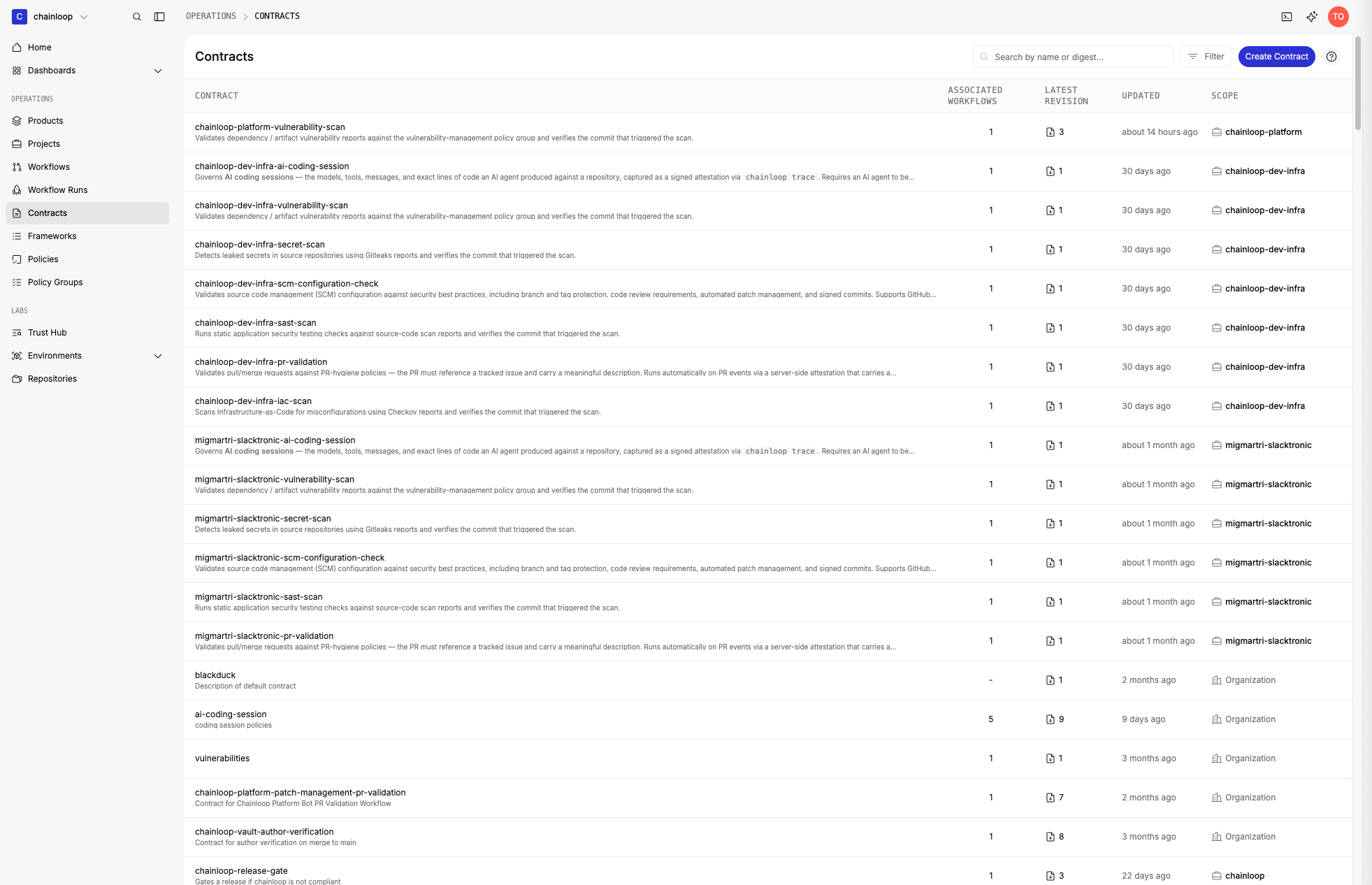
Task: Expand the Environments section chevron
Action: point(158,356)
